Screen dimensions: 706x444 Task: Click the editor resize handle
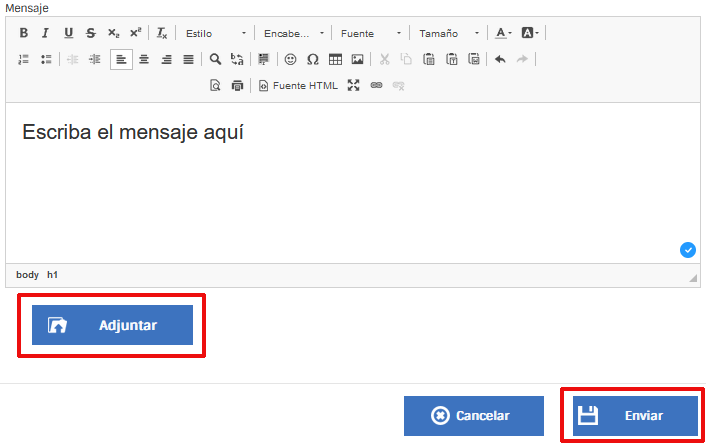pos(693,278)
